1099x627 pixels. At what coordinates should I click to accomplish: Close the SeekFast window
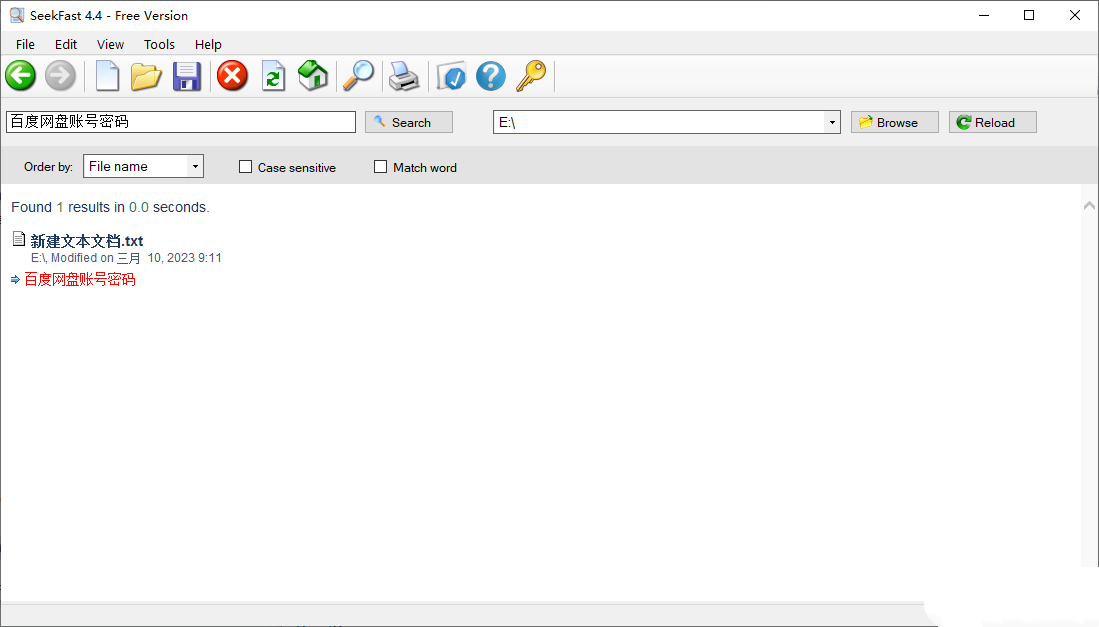coord(1074,15)
